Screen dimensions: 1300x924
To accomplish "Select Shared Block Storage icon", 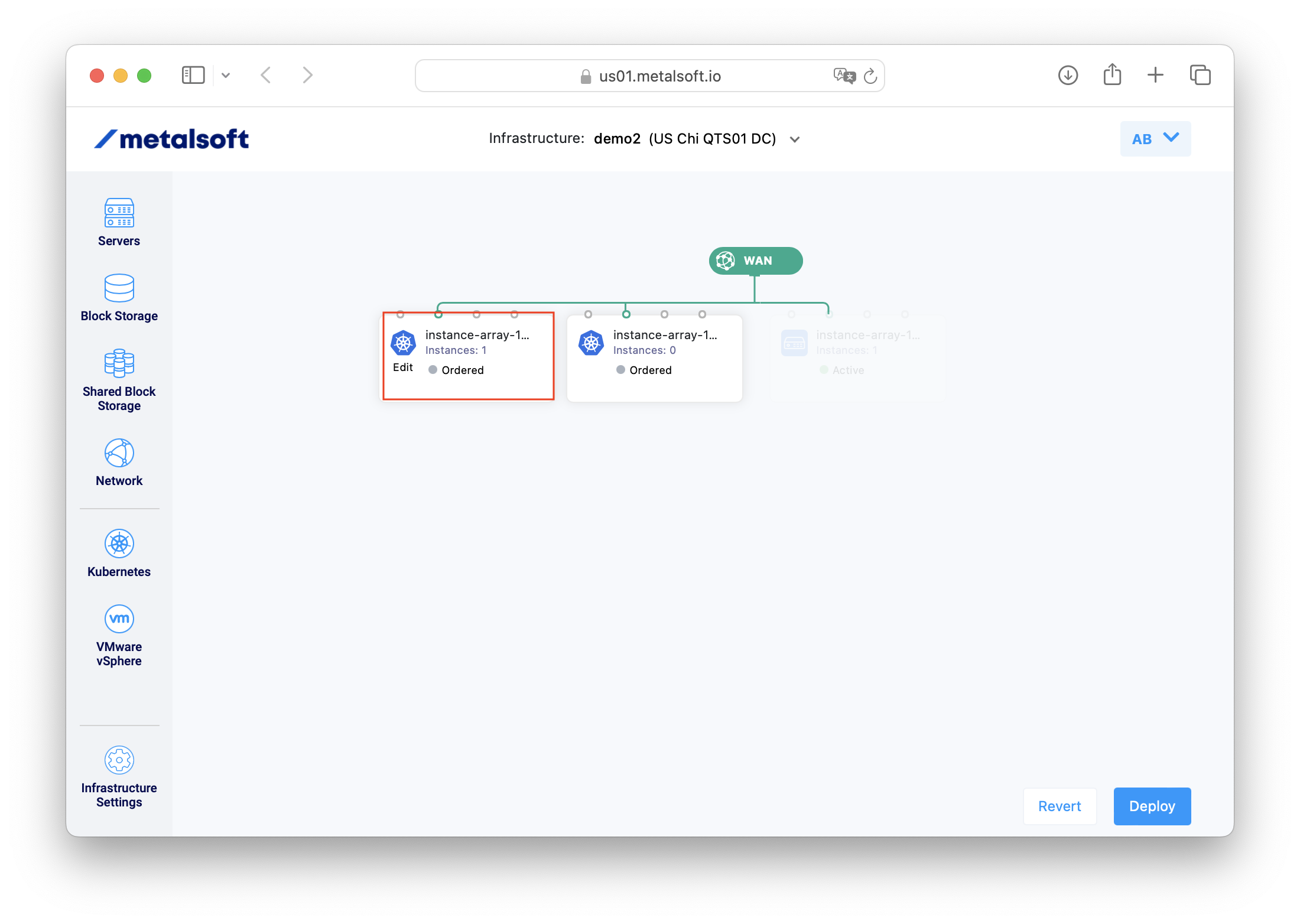I will [119, 363].
